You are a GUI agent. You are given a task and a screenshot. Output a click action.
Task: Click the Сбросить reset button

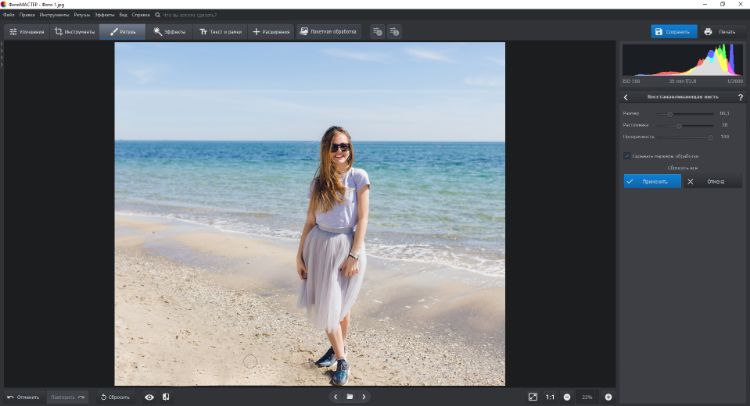point(114,397)
